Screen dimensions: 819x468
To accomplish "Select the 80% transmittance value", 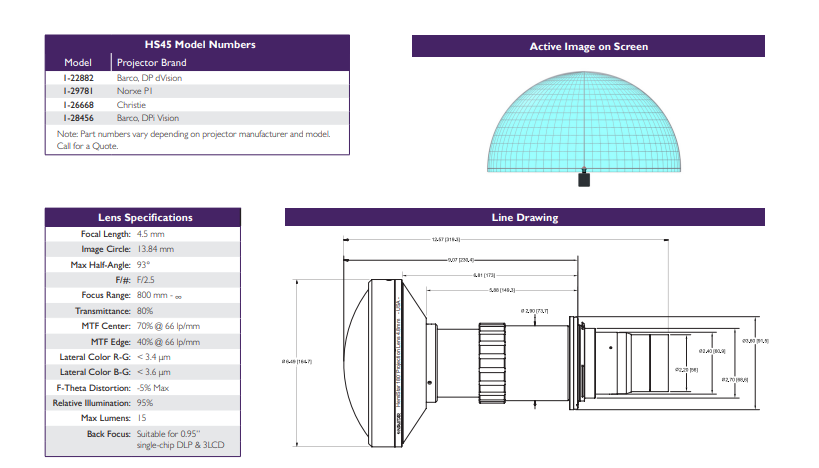I will (x=145, y=311).
